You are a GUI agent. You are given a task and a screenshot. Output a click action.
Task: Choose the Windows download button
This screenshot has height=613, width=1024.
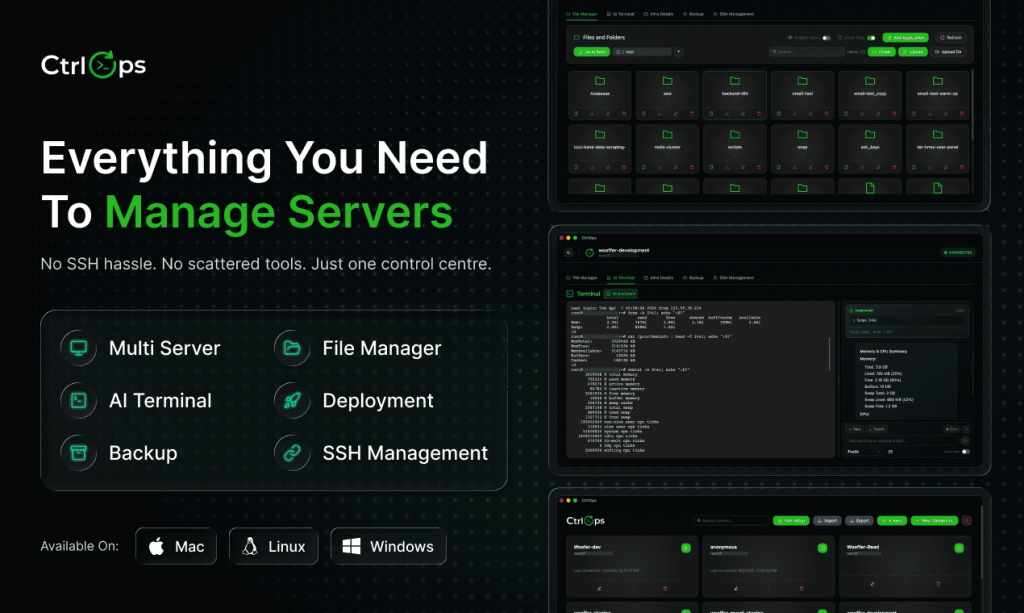click(x=389, y=546)
